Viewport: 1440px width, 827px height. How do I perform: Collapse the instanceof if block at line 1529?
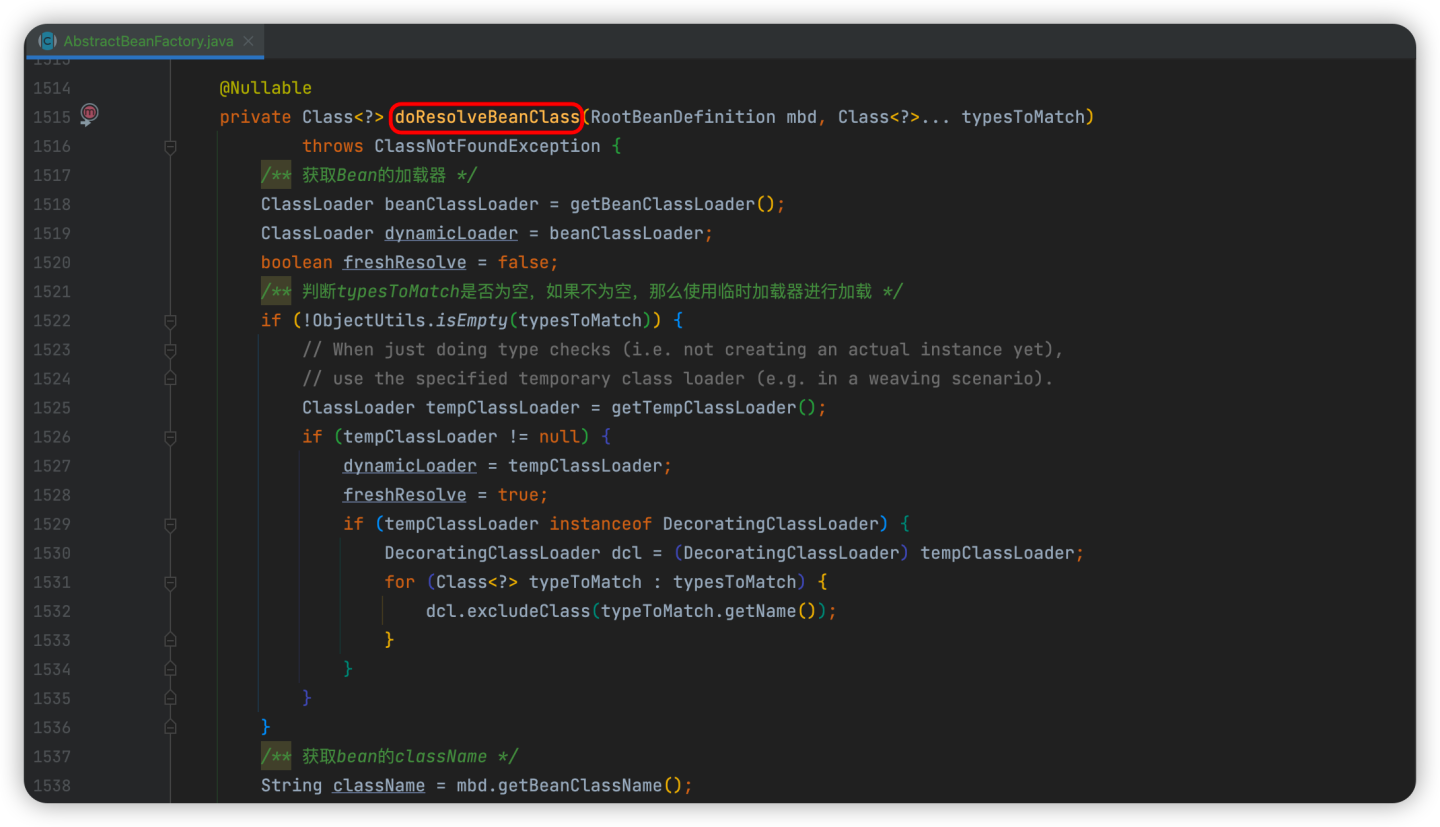[170, 524]
